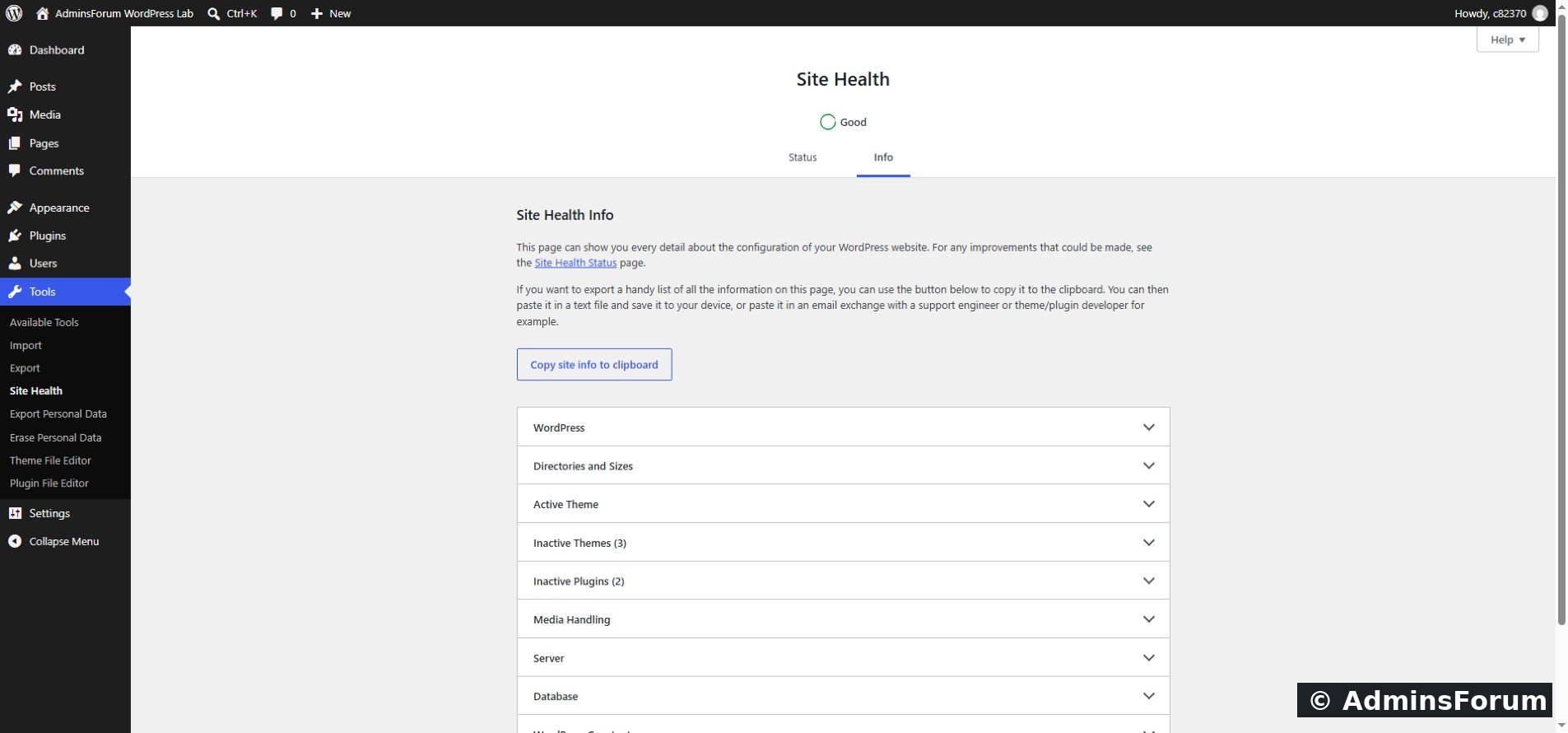This screenshot has height=733, width=1568.
Task: Expand Directories and Sizes section
Action: tap(843, 466)
